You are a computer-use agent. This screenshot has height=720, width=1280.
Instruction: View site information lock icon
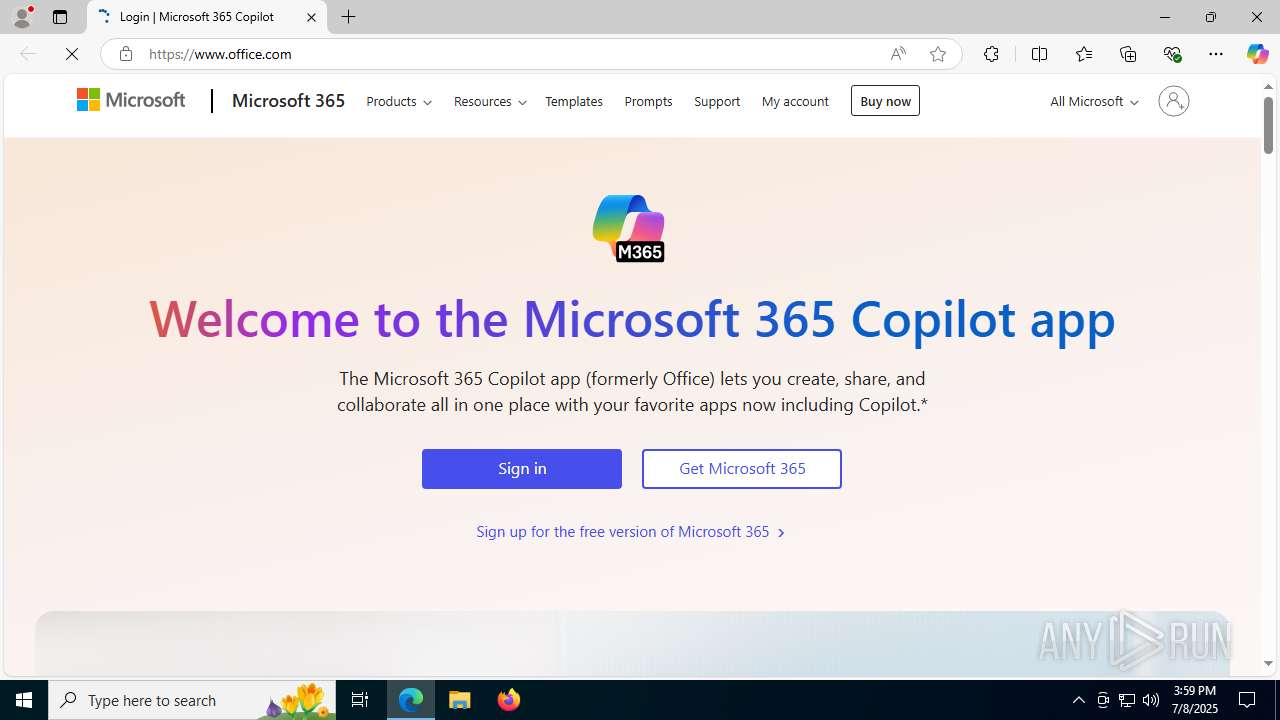pos(125,54)
